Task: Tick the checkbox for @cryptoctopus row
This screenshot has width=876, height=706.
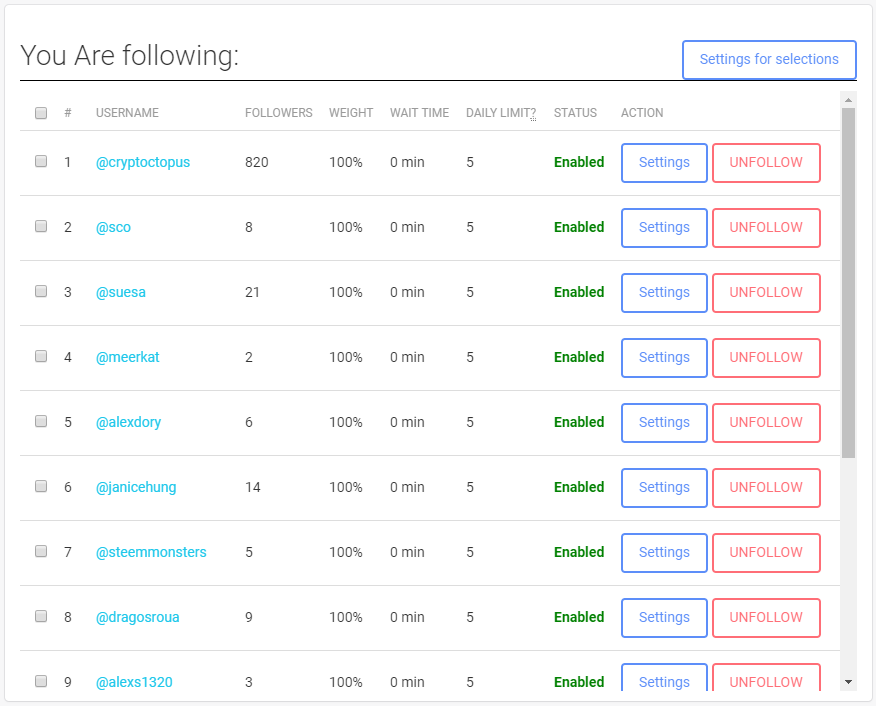Action: pos(41,161)
